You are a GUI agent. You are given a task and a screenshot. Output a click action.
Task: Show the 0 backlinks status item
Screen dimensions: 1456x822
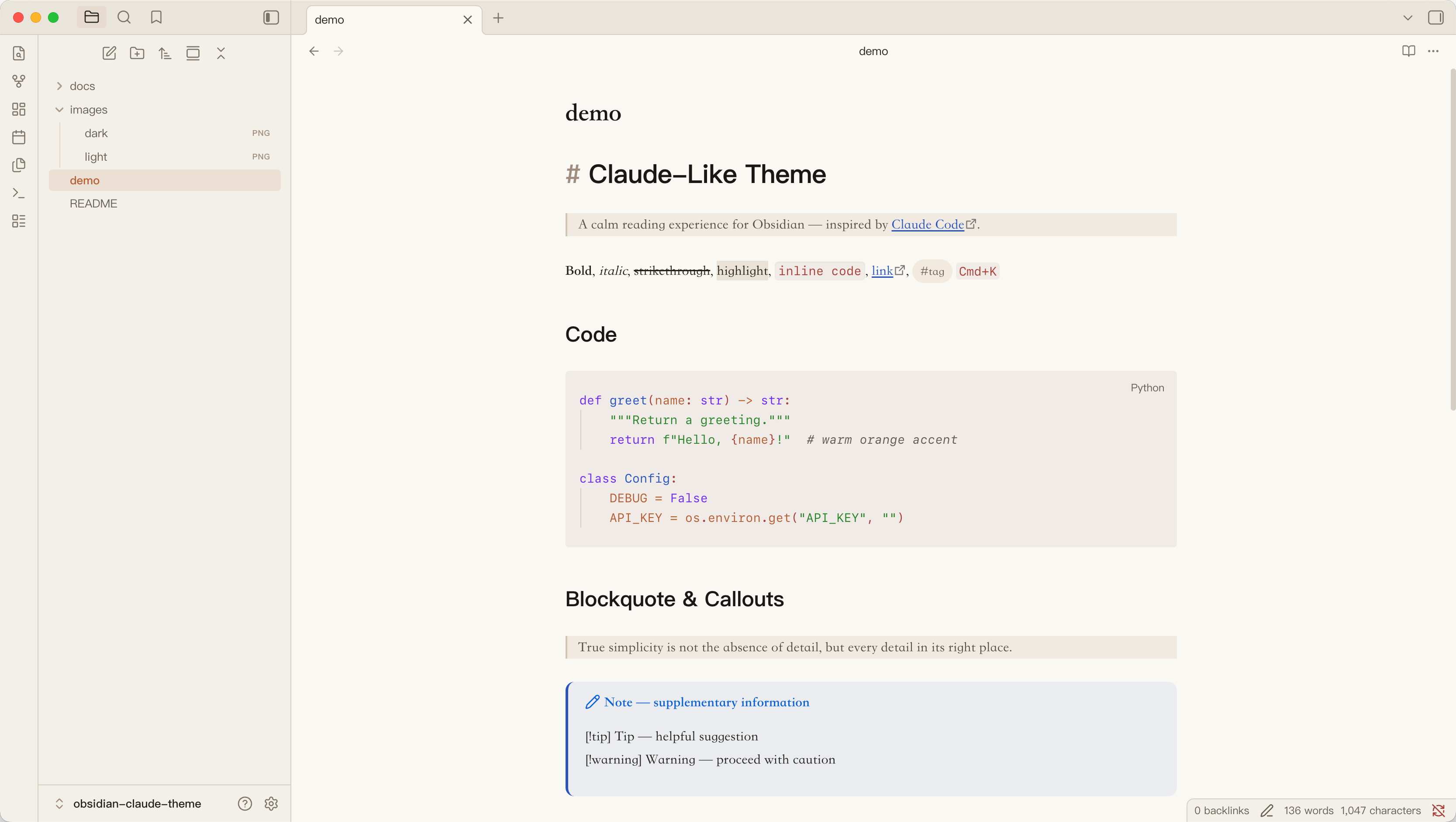pyautogui.click(x=1221, y=810)
